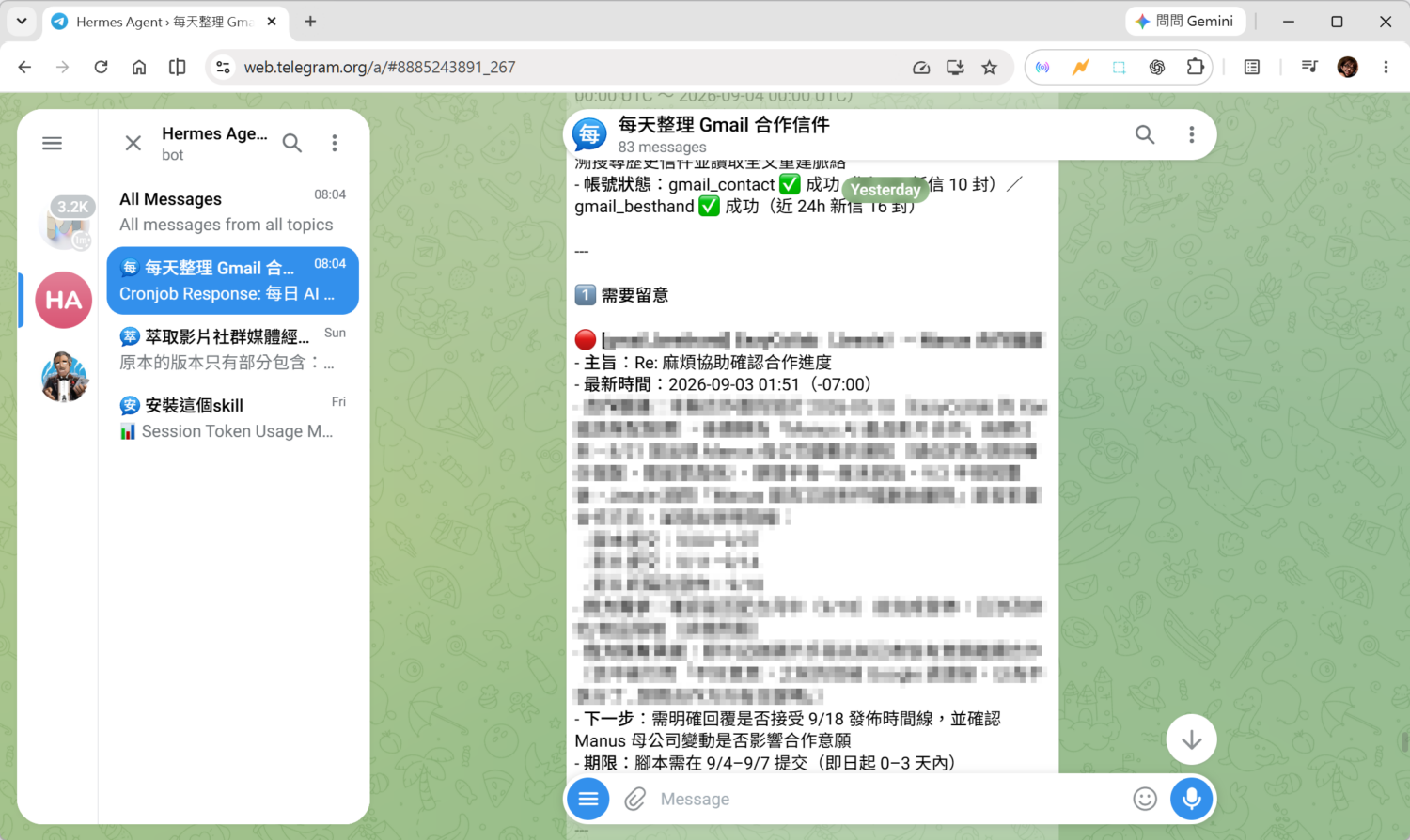Open the 每天整理 Gmail topic
This screenshot has height=840, width=1410.
point(233,280)
